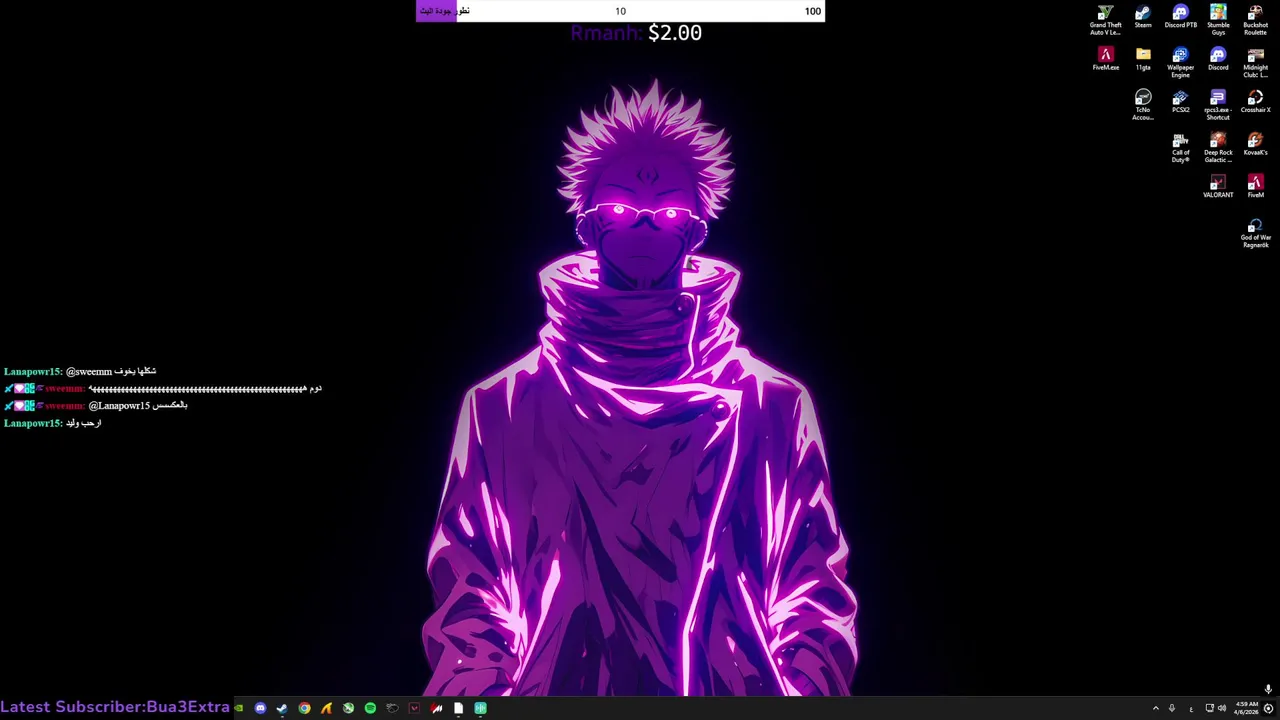1280x720 pixels.
Task: Open NVIDIA app from the taskbar
Action: [x=239, y=708]
